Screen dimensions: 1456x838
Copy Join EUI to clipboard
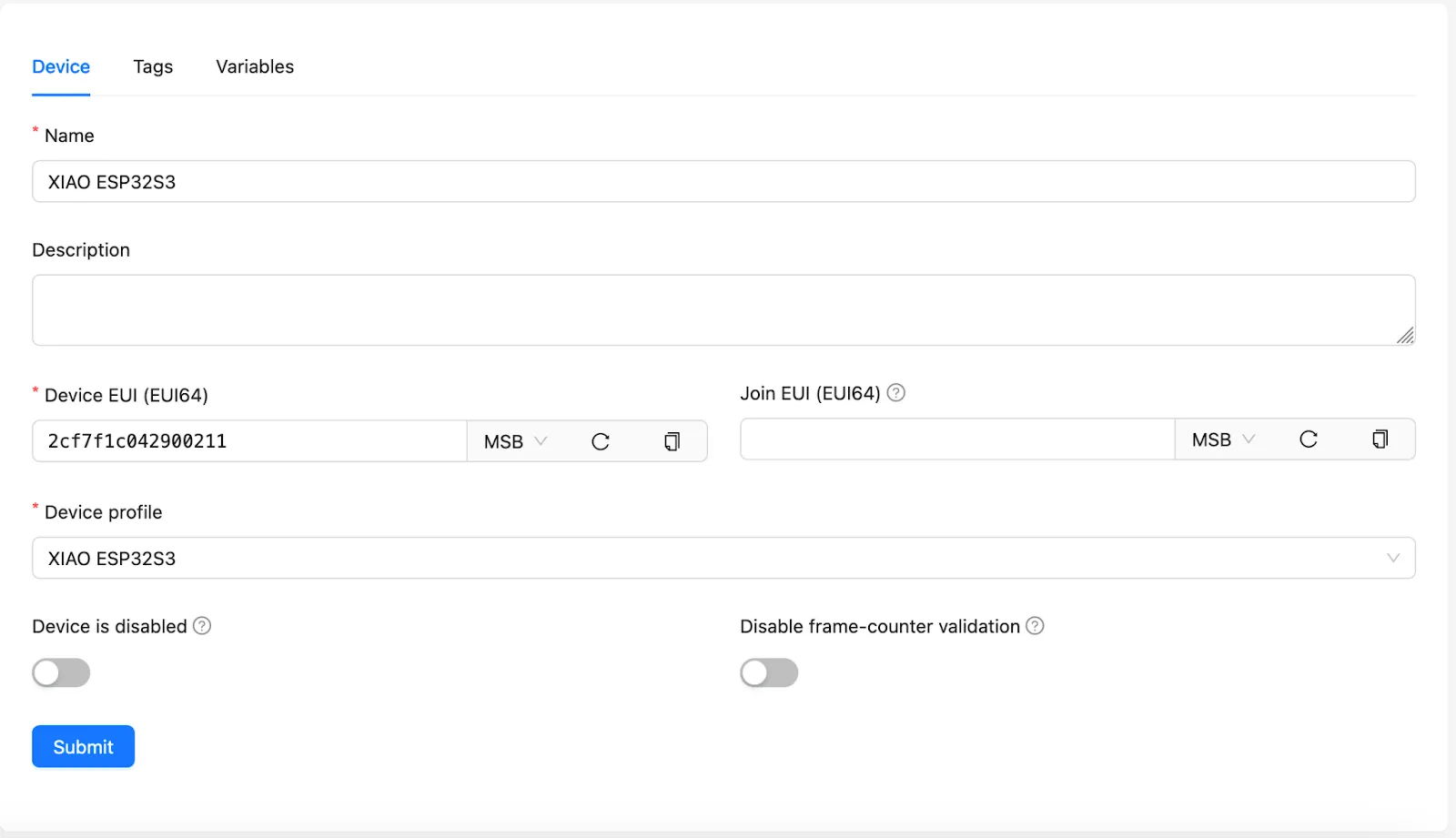[1380, 439]
